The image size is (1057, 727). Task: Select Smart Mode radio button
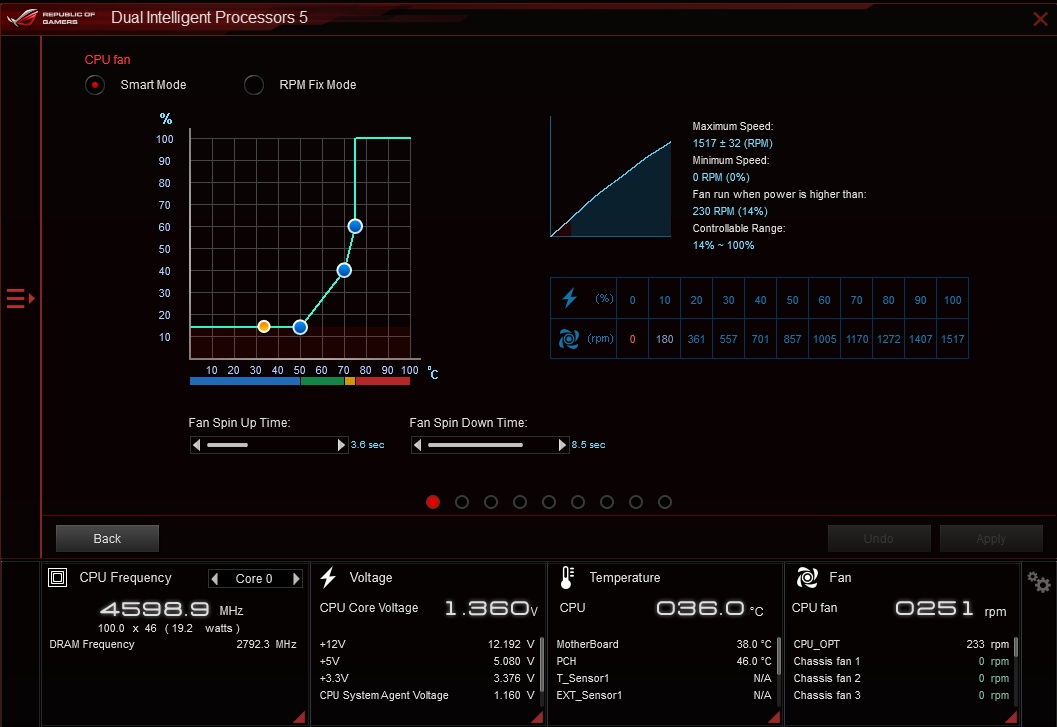pos(94,85)
